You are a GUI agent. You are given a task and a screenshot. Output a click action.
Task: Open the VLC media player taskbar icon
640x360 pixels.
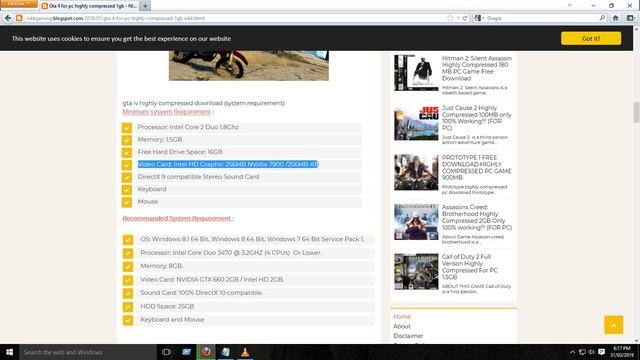click(245, 352)
